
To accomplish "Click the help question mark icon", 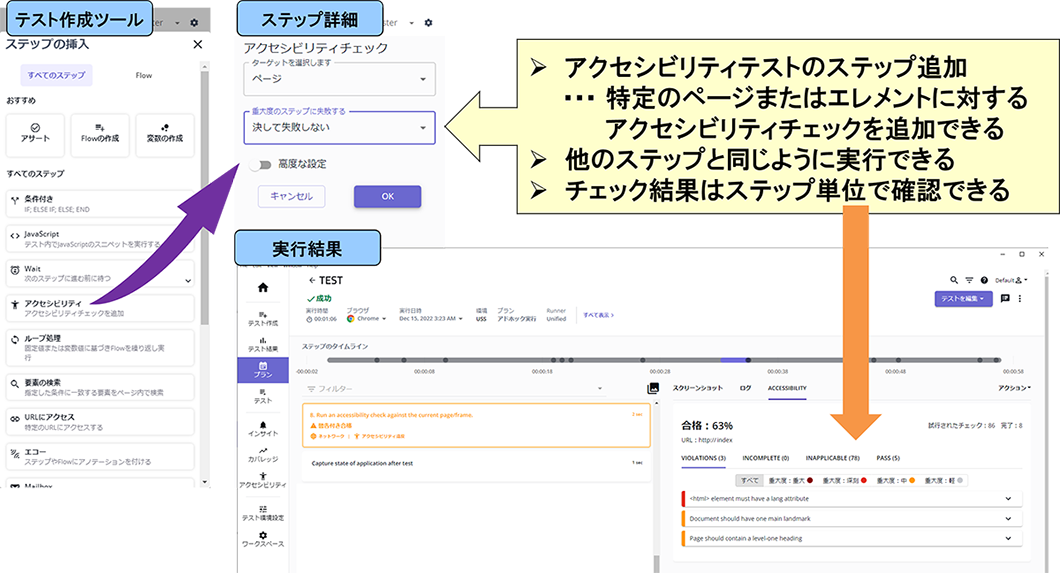I will coord(984,280).
